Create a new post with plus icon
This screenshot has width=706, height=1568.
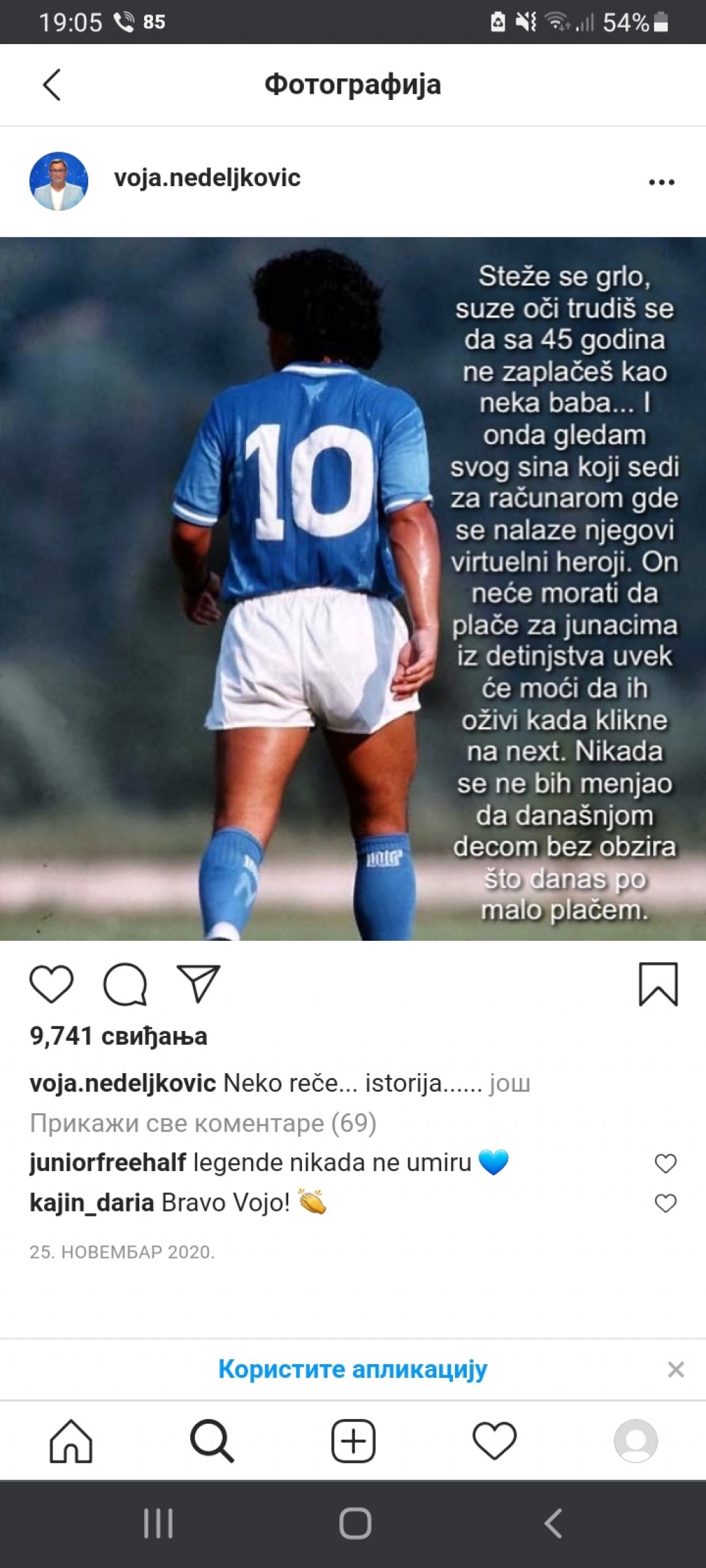[353, 1440]
